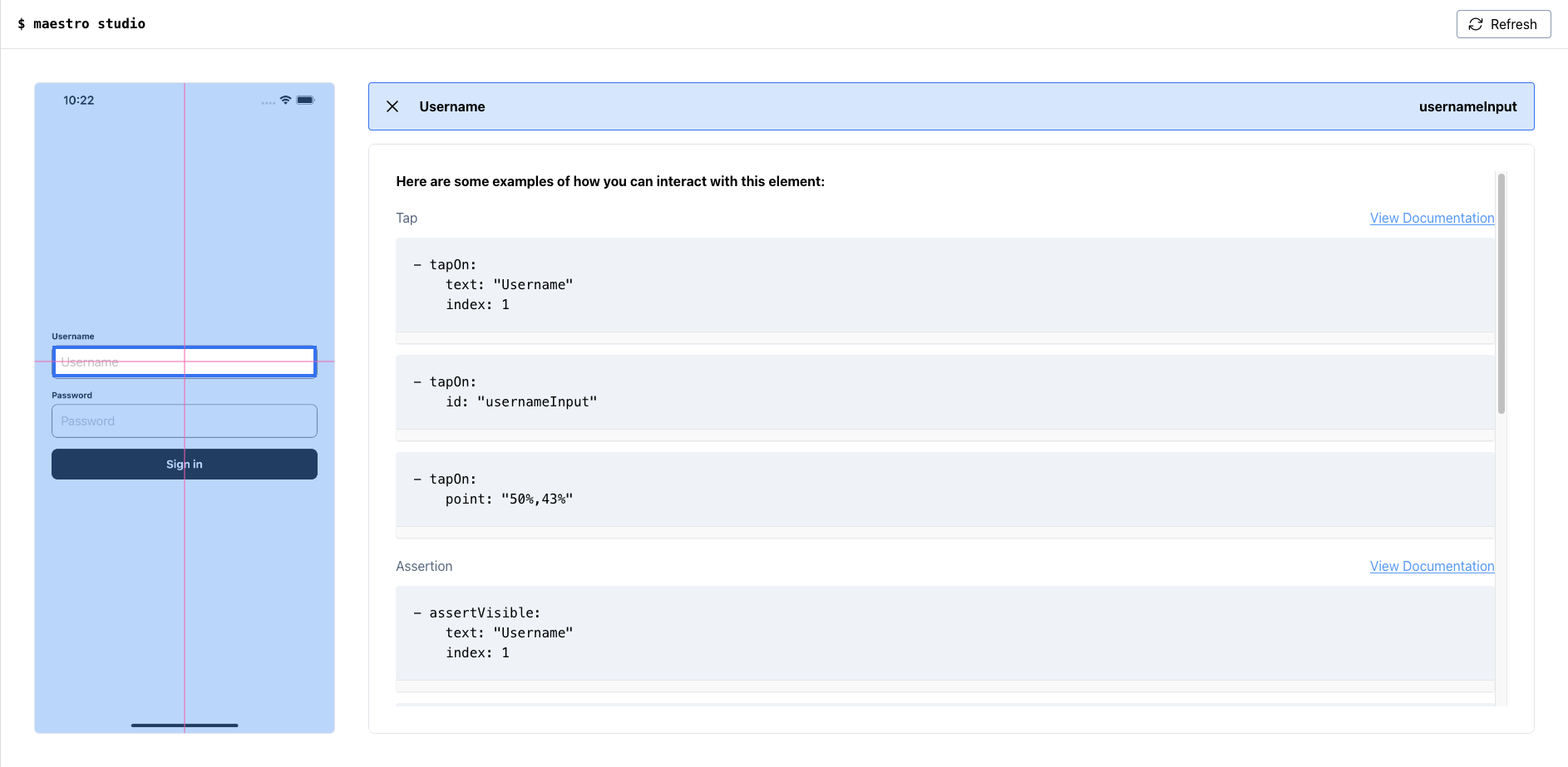
Task: Open View Documentation link for Assertion section
Action: pos(1432,566)
